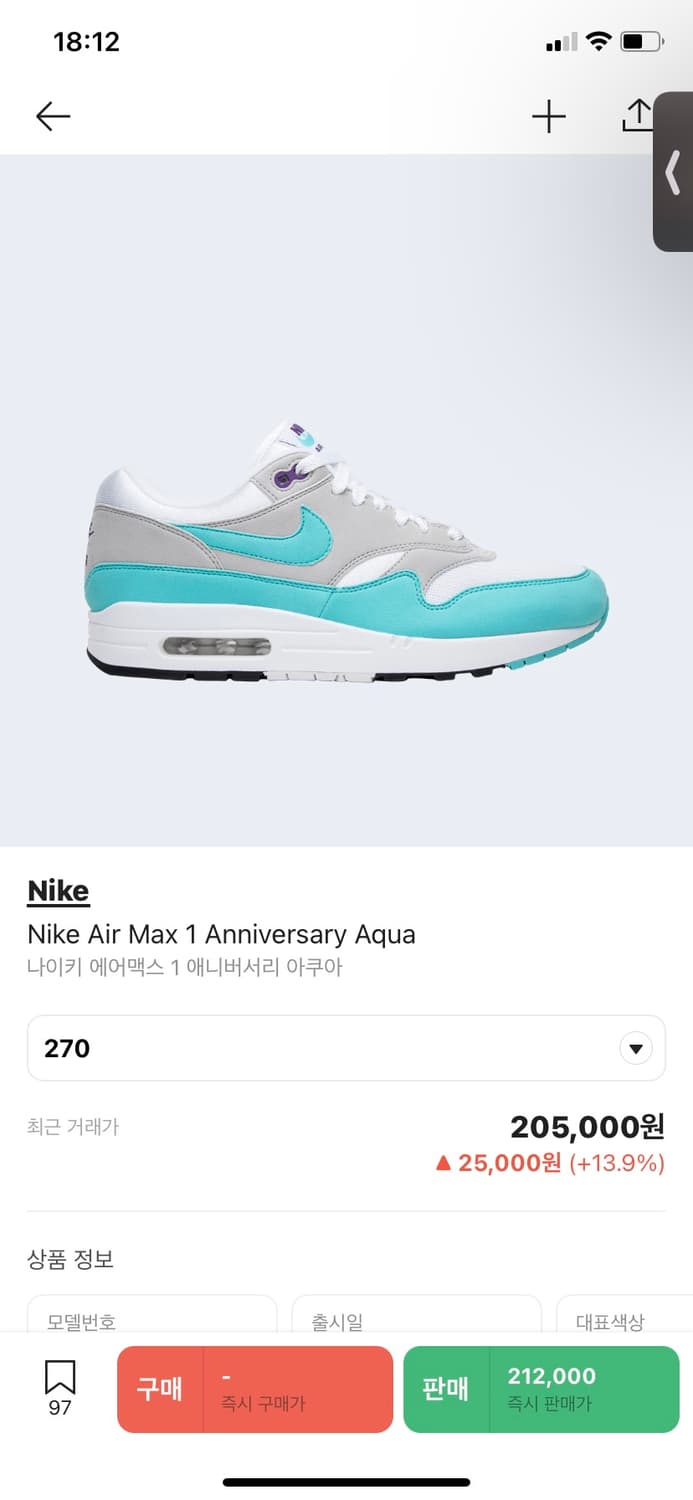693x1500 pixels.
Task: Click the circled down arrow in size selector
Action: click(x=636, y=1049)
